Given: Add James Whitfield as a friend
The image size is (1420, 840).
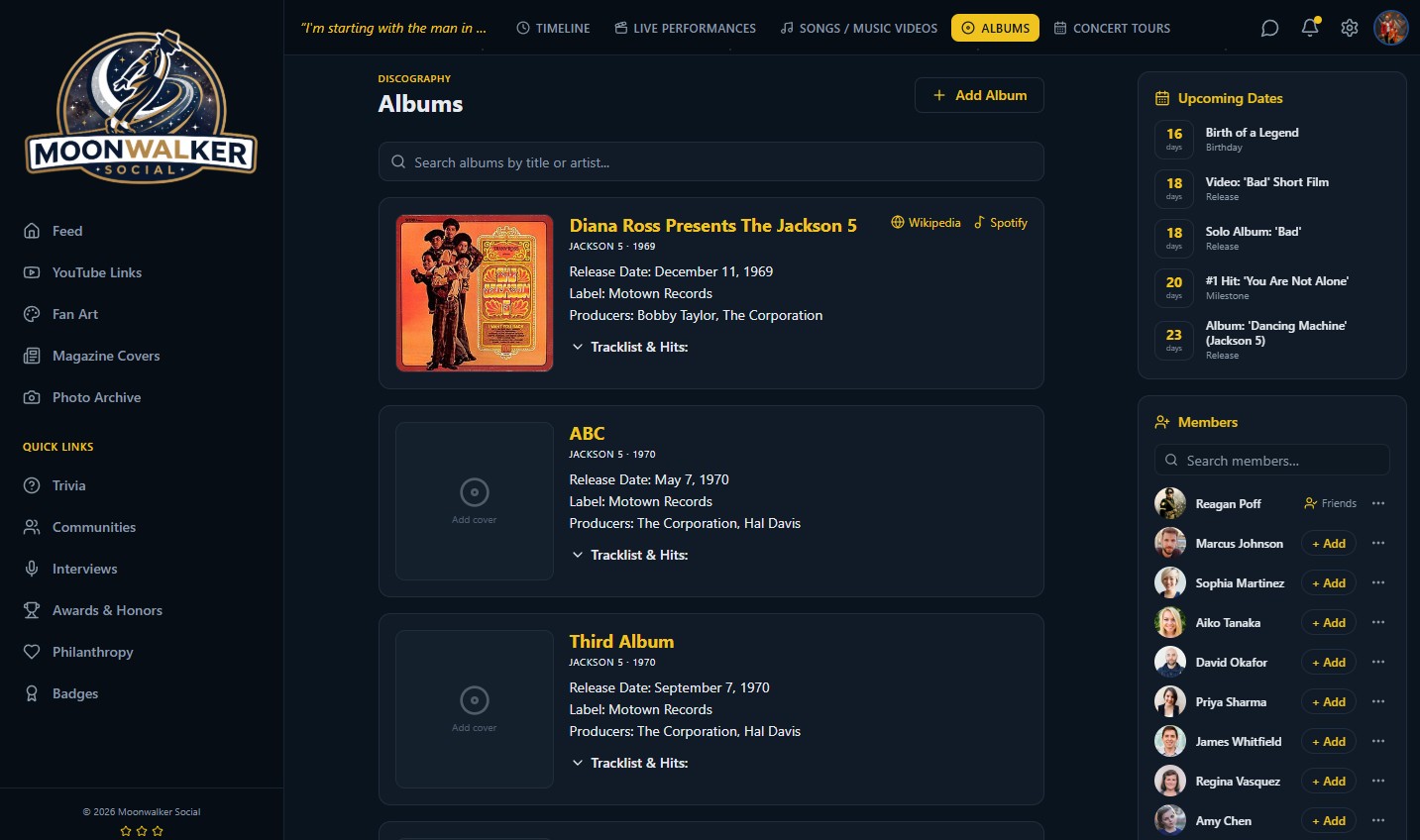Looking at the screenshot, I should [x=1329, y=742].
